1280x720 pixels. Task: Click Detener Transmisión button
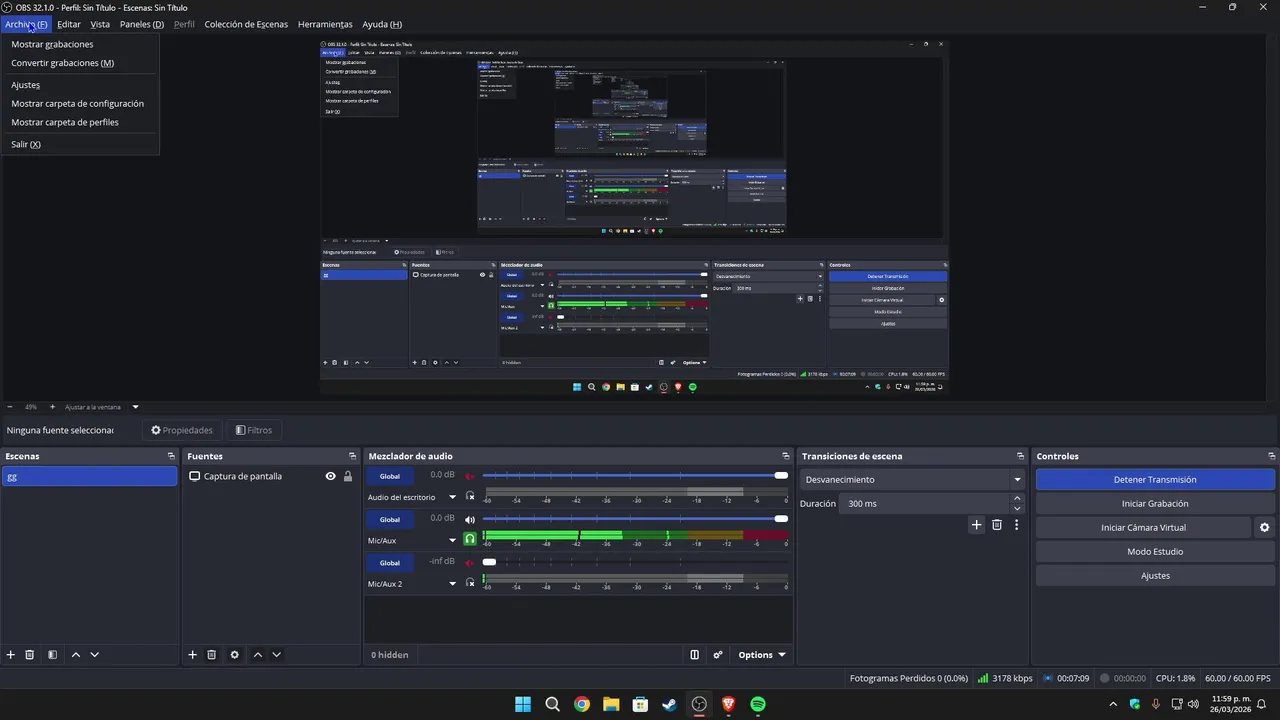1155,480
